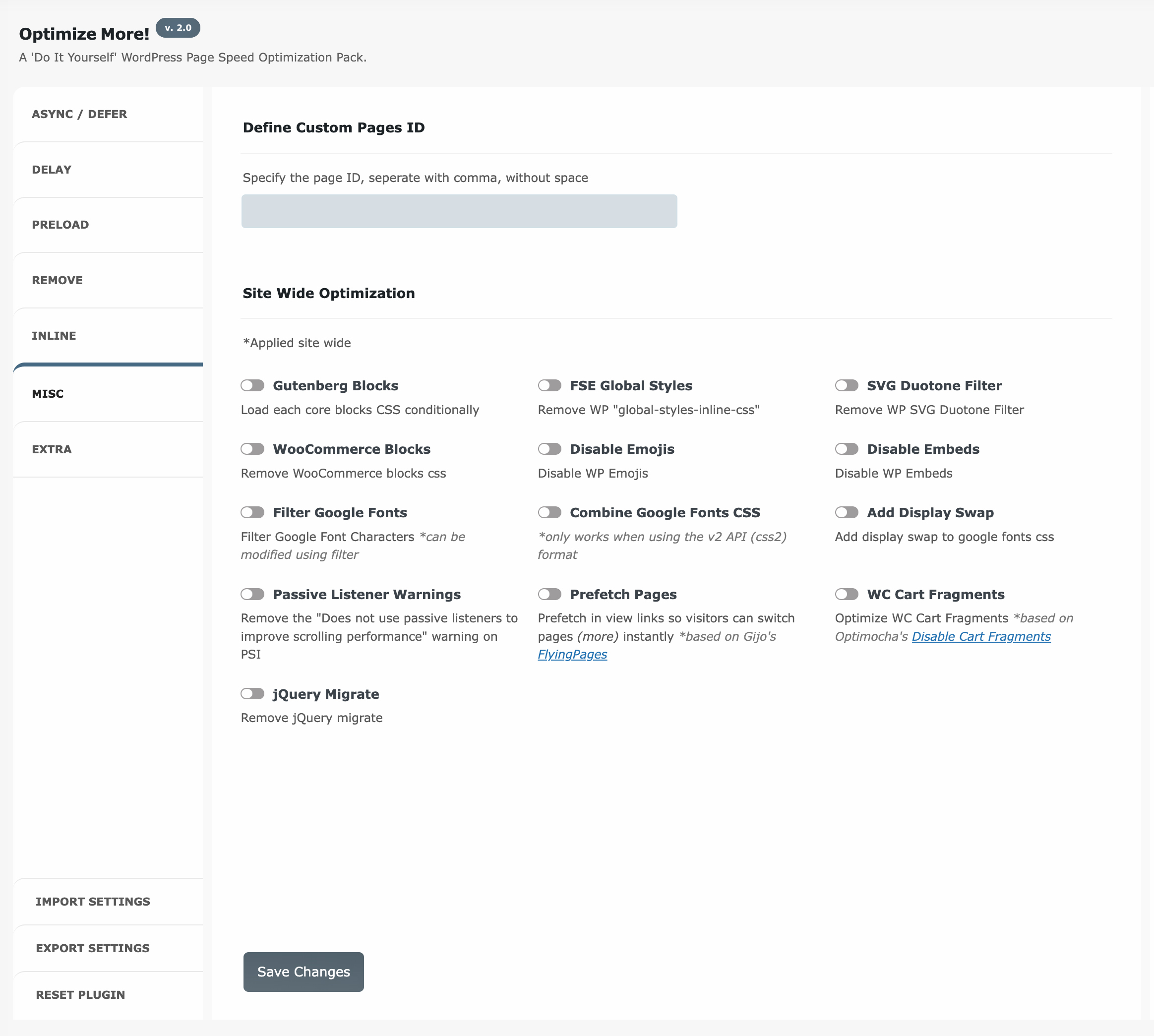Turn on SVG Duotone Filter toggle
The height and width of the screenshot is (1036, 1154).
coord(847,385)
